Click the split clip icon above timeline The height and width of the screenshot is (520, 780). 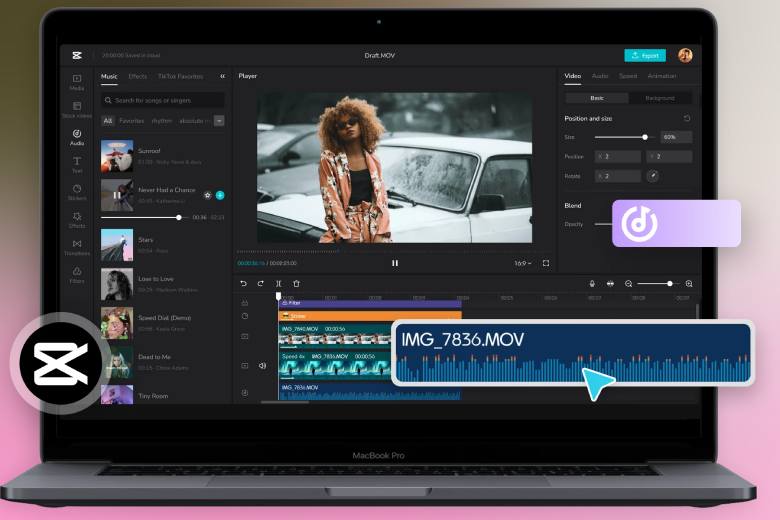point(279,284)
